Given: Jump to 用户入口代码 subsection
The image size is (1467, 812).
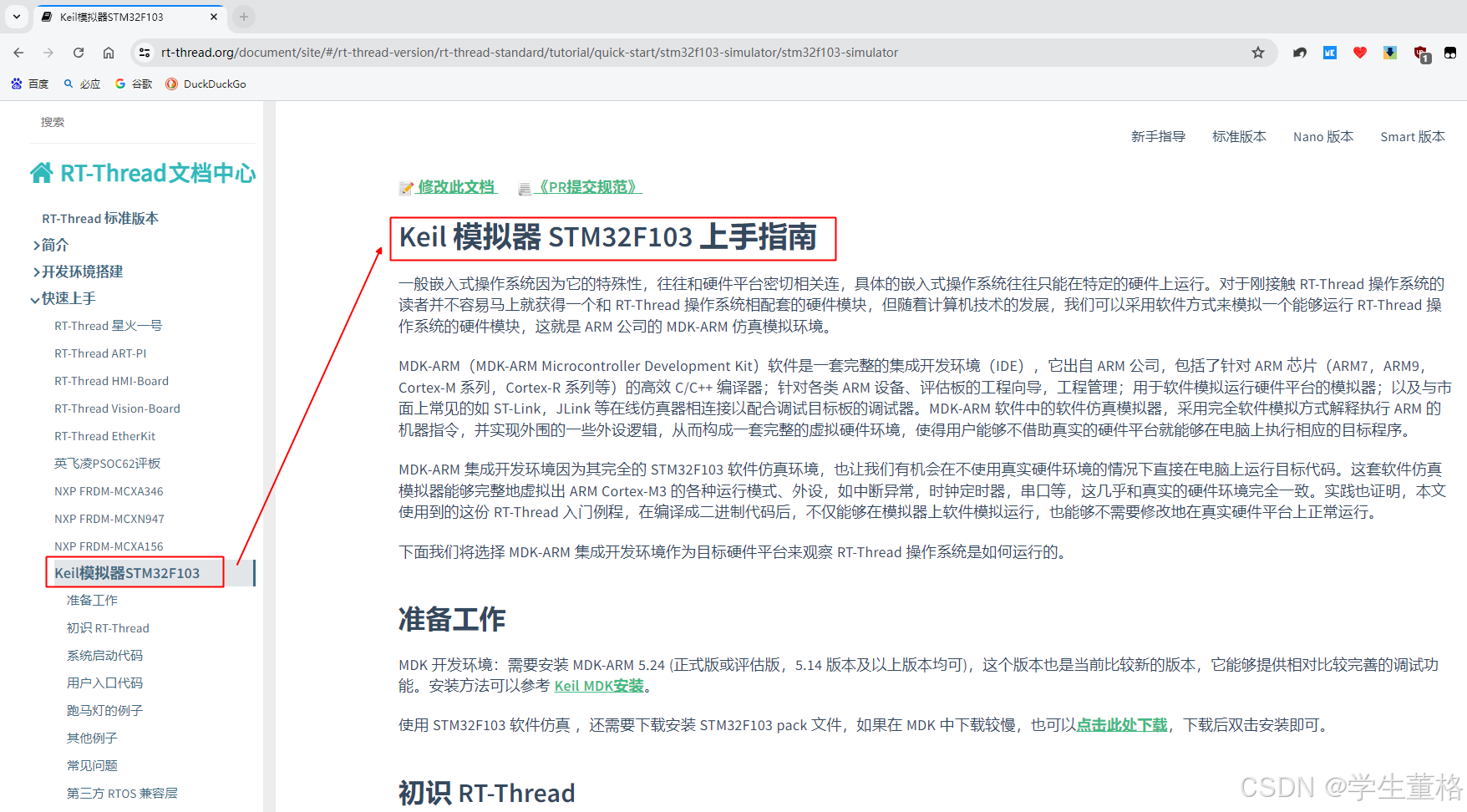Looking at the screenshot, I should (x=104, y=683).
